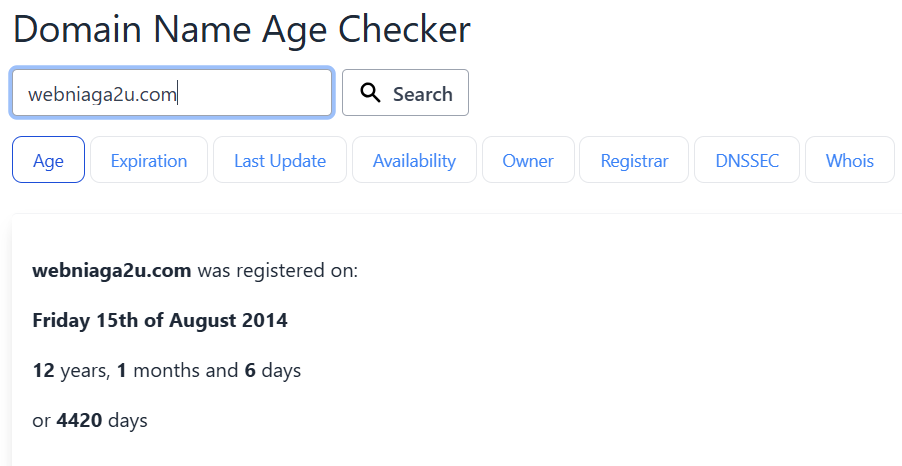Open the DNSSEC tab
The width and height of the screenshot is (902, 466).
pyautogui.click(x=747, y=160)
